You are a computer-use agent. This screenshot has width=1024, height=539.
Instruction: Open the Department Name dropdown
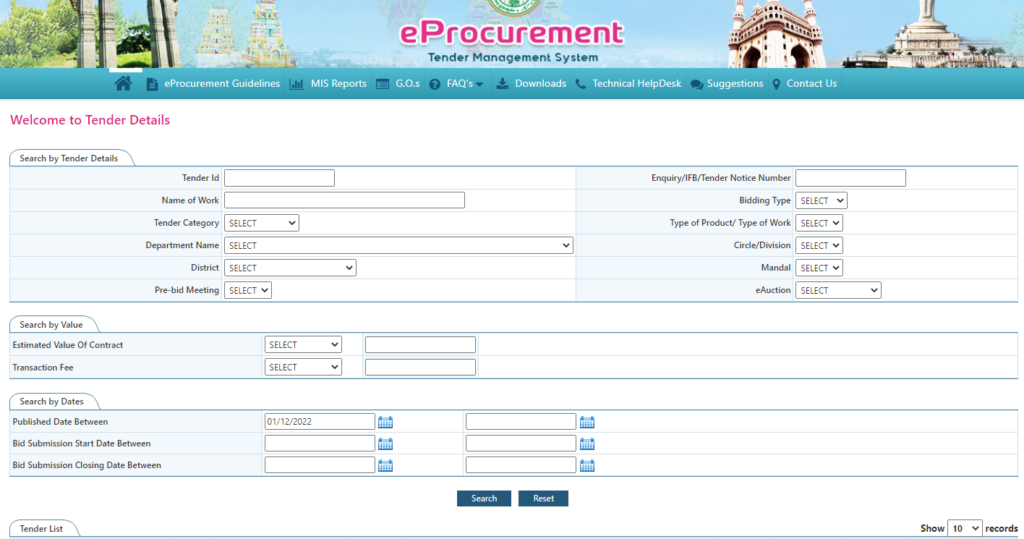pos(398,246)
